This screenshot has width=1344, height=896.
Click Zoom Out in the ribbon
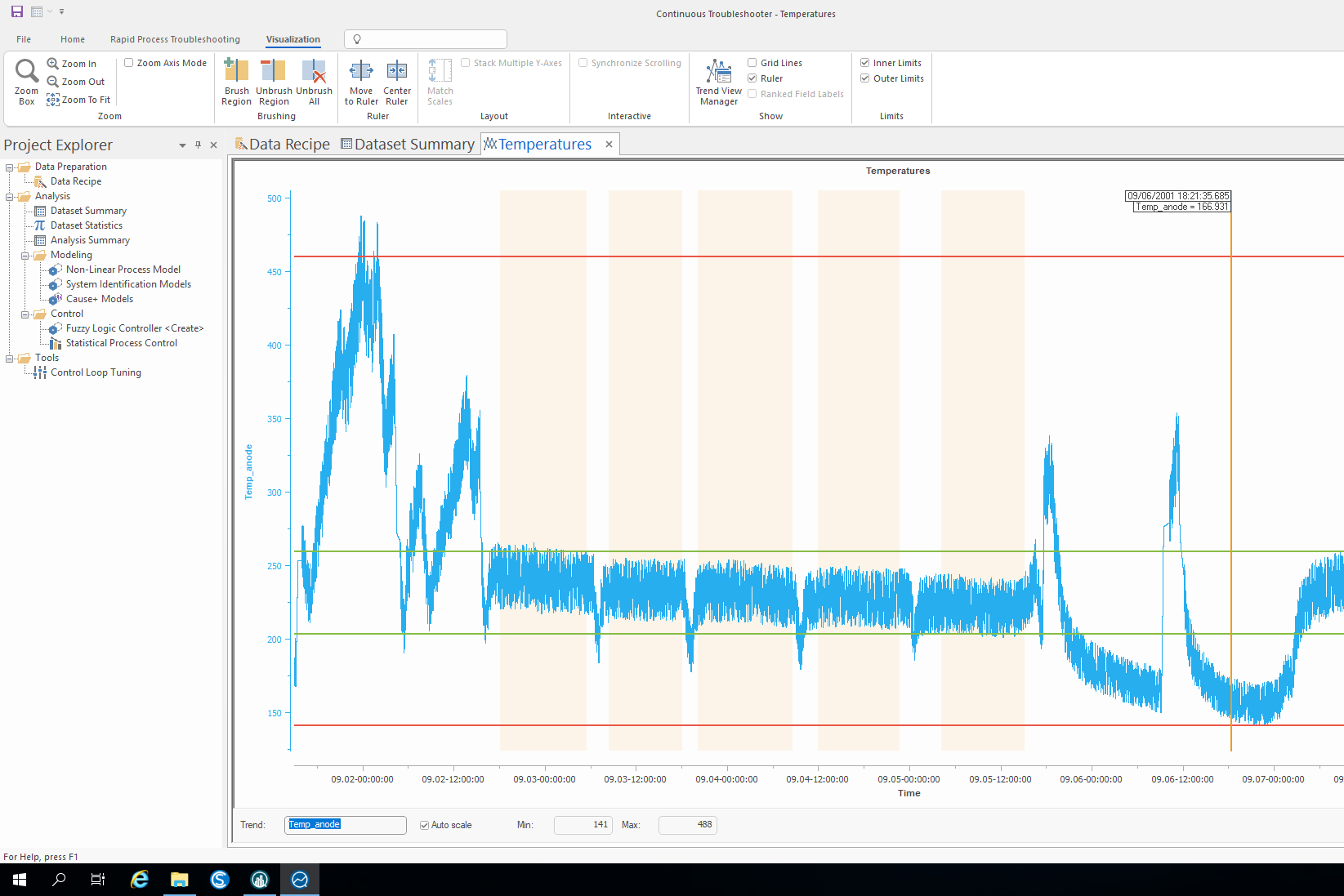pyautogui.click(x=76, y=82)
